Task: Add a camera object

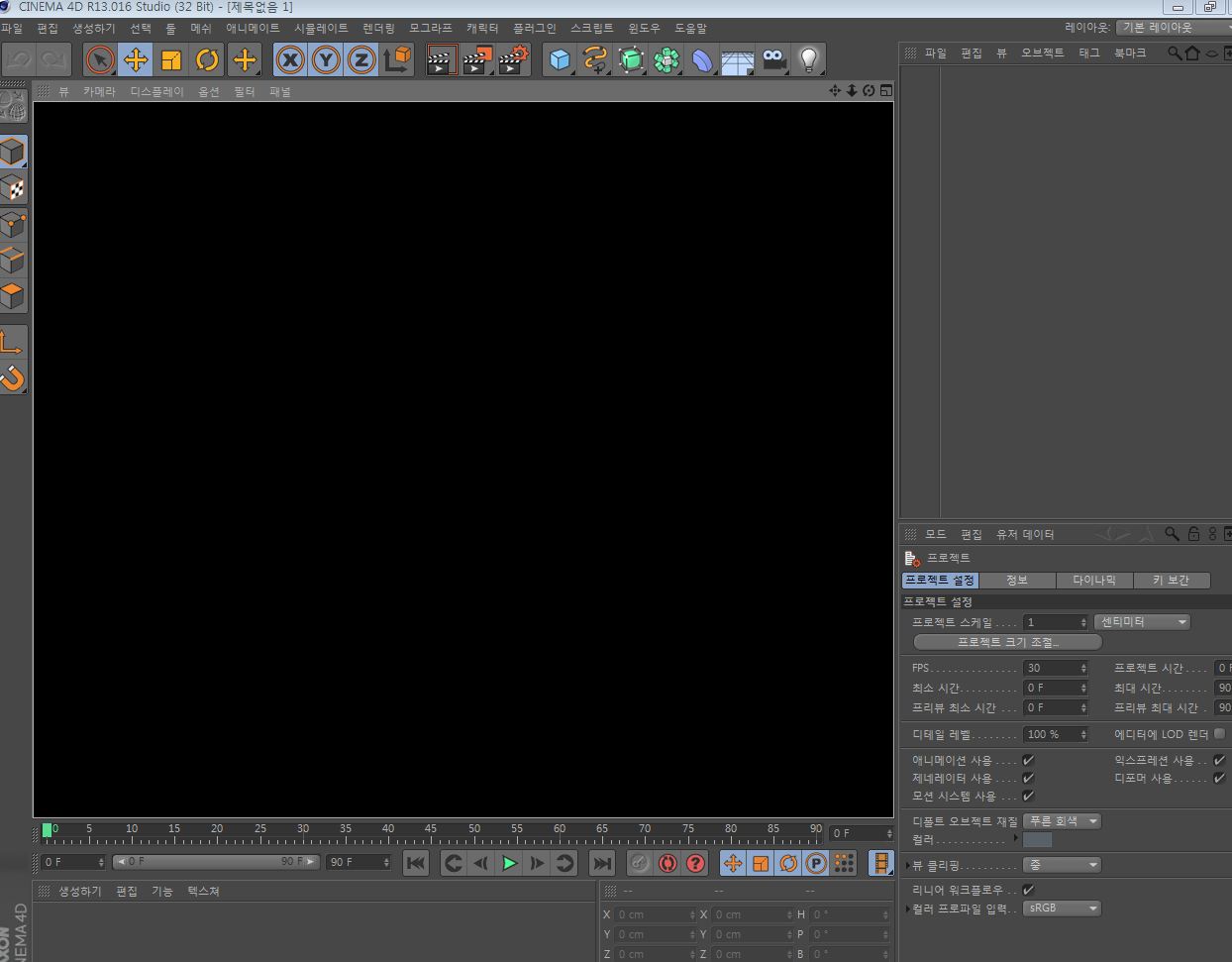Action: pyautogui.click(x=773, y=60)
